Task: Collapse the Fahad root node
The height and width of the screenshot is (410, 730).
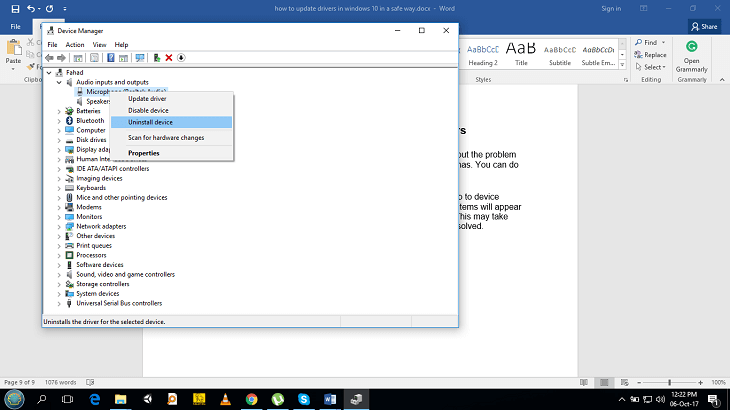Action: (49, 73)
